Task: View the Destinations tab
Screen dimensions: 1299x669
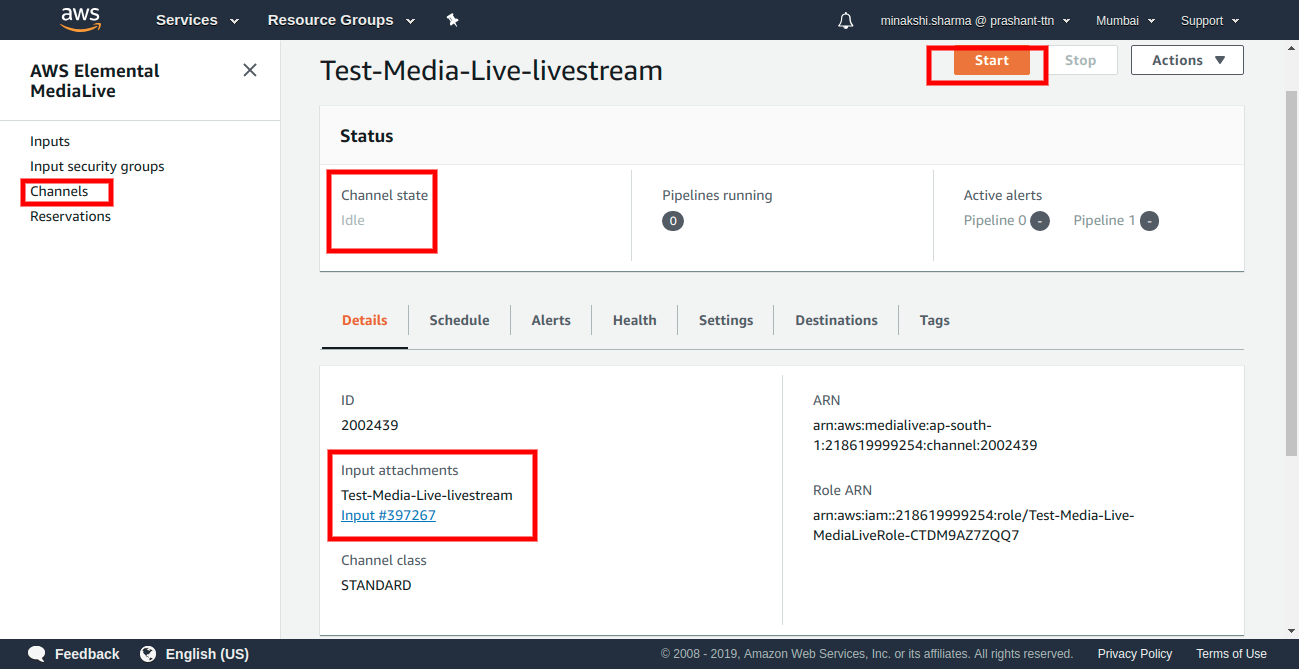Action: (x=836, y=320)
